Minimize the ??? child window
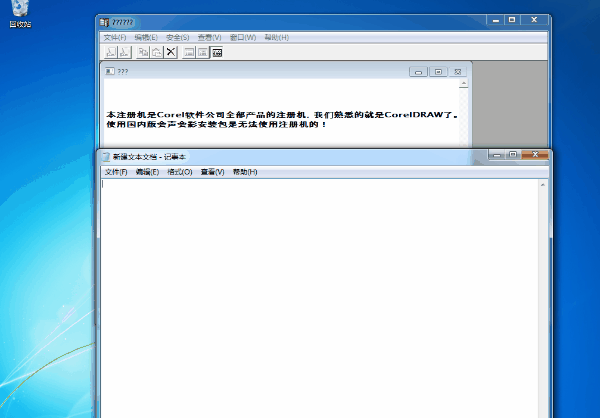The height and width of the screenshot is (418, 600). (418, 72)
